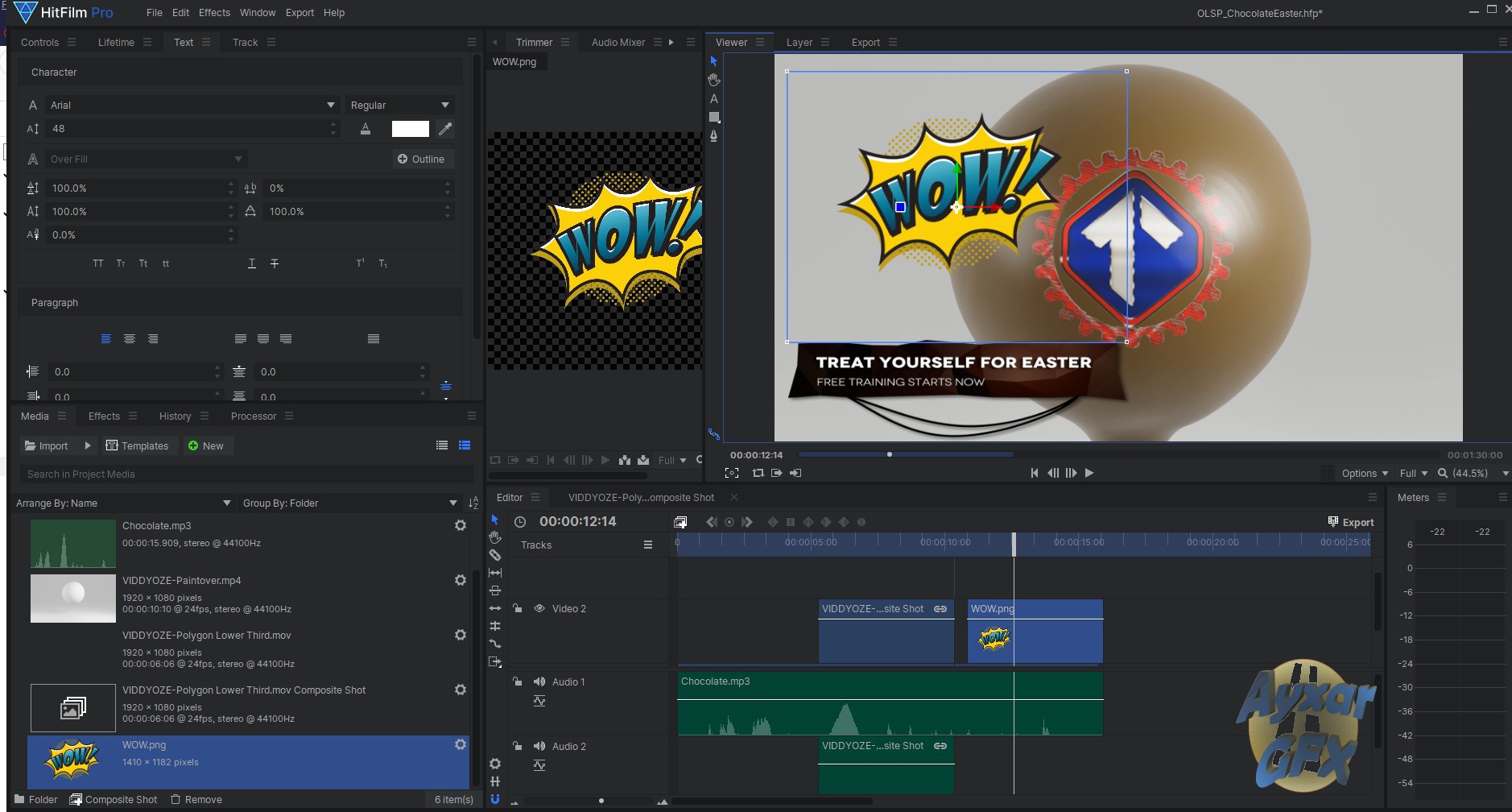Play the Viewer preview
The height and width of the screenshot is (812, 1512).
pyautogui.click(x=1089, y=473)
